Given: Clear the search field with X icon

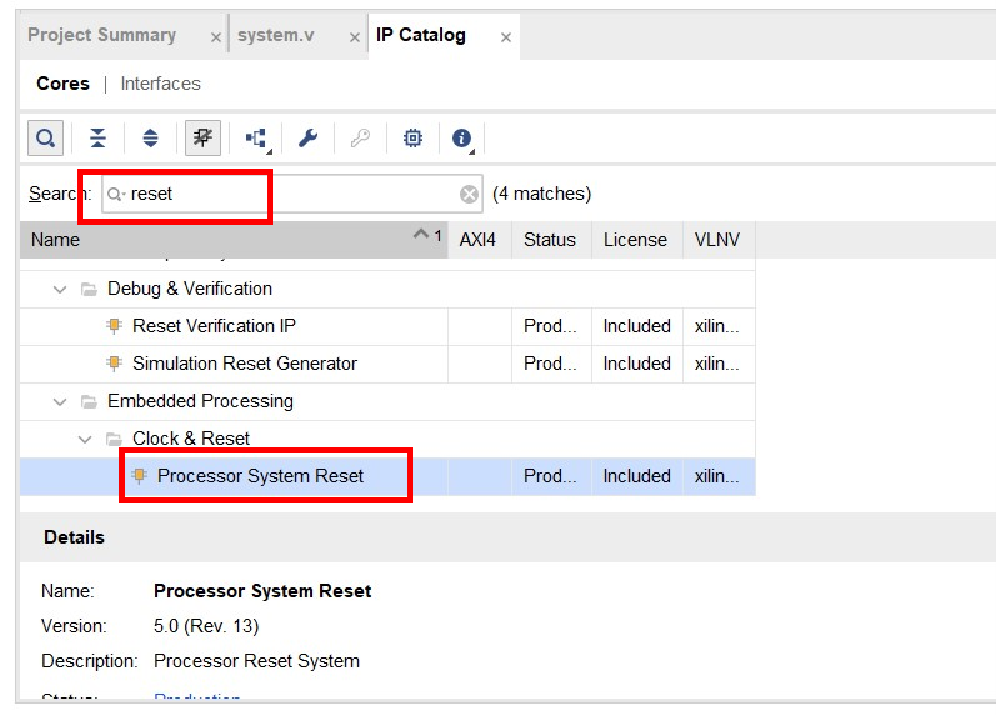Looking at the screenshot, I should tap(469, 194).
